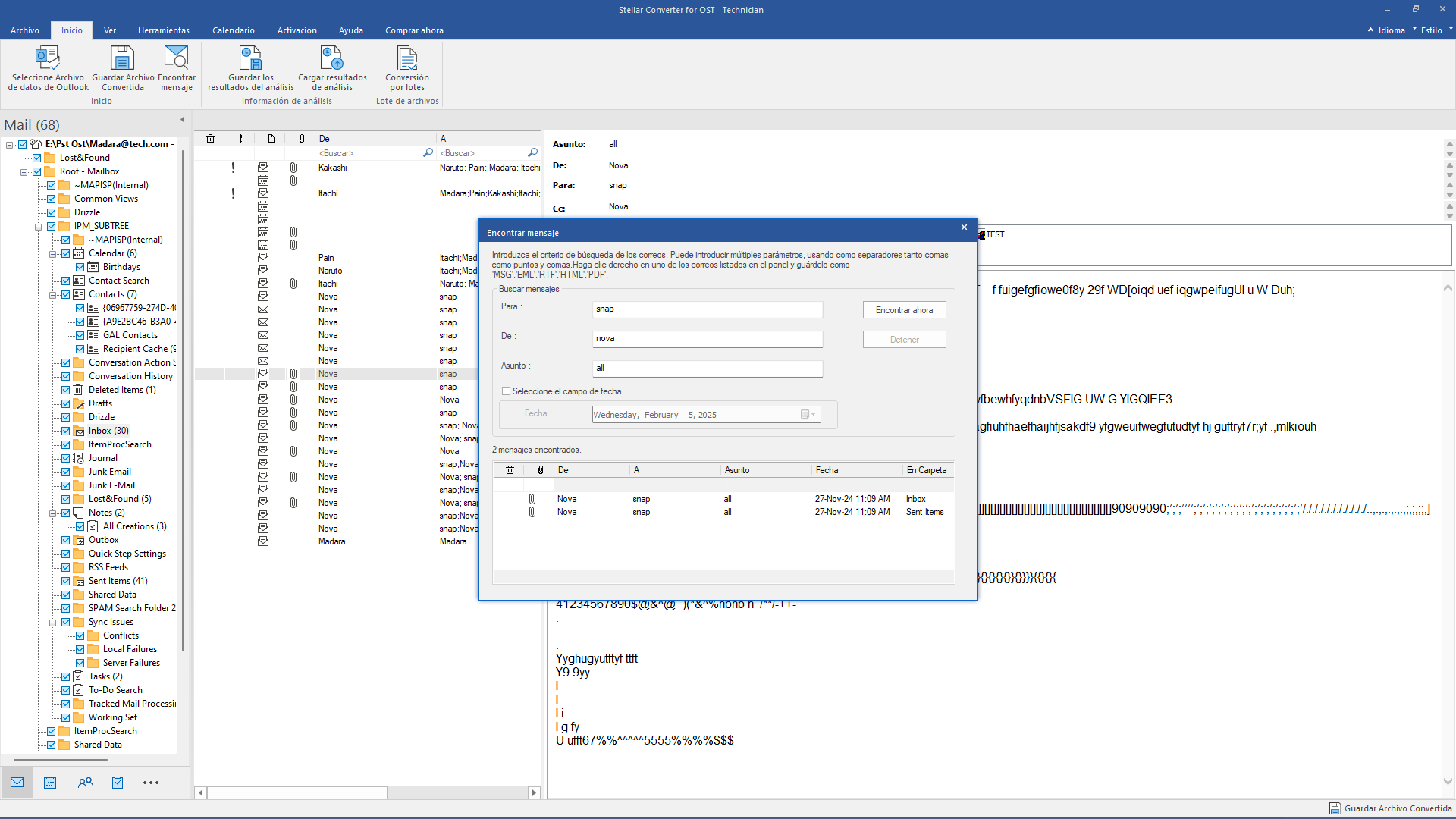
Task: Switch to Calendario tab
Action: (234, 30)
